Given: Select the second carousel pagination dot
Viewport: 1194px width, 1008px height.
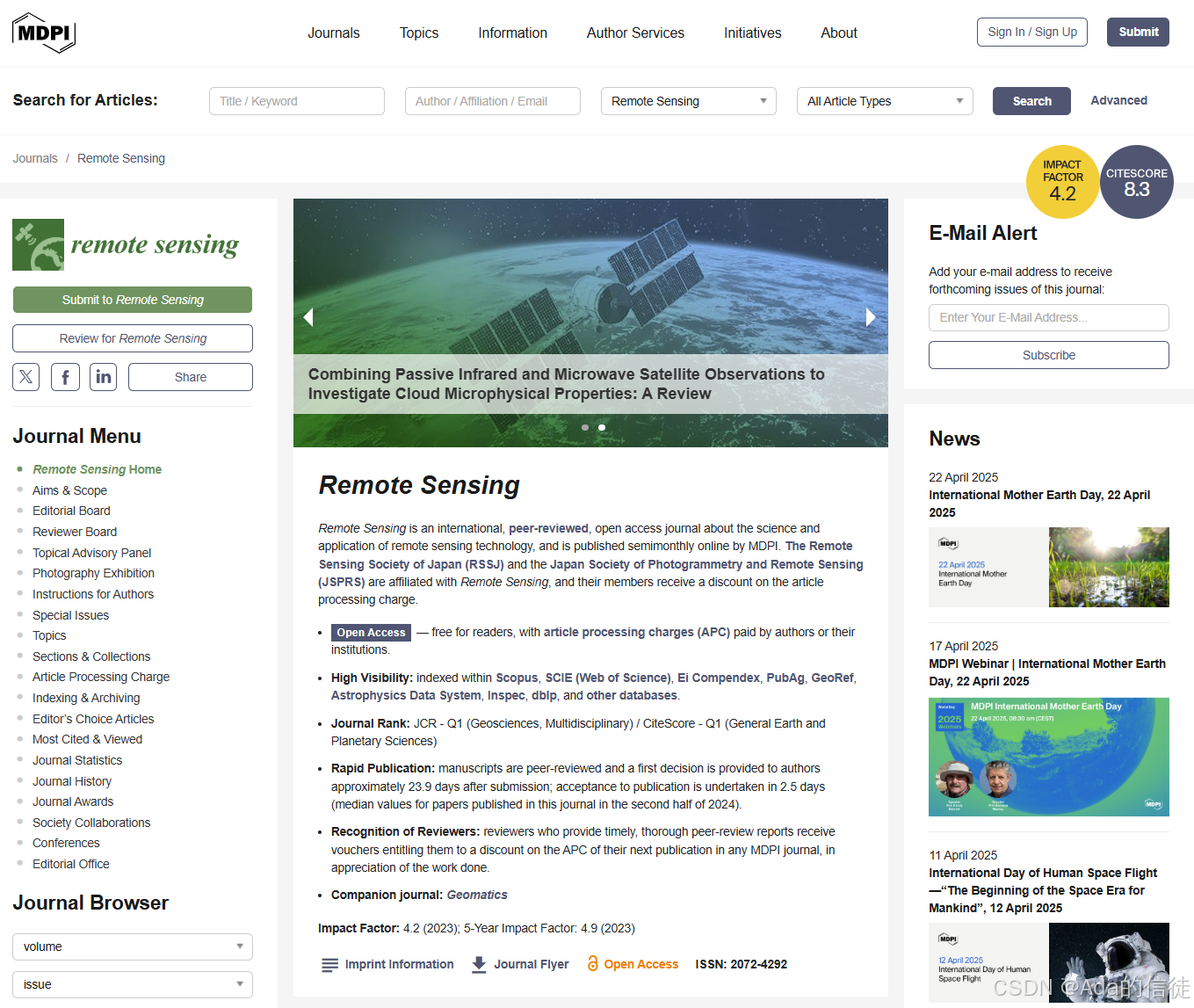Looking at the screenshot, I should click(x=602, y=427).
